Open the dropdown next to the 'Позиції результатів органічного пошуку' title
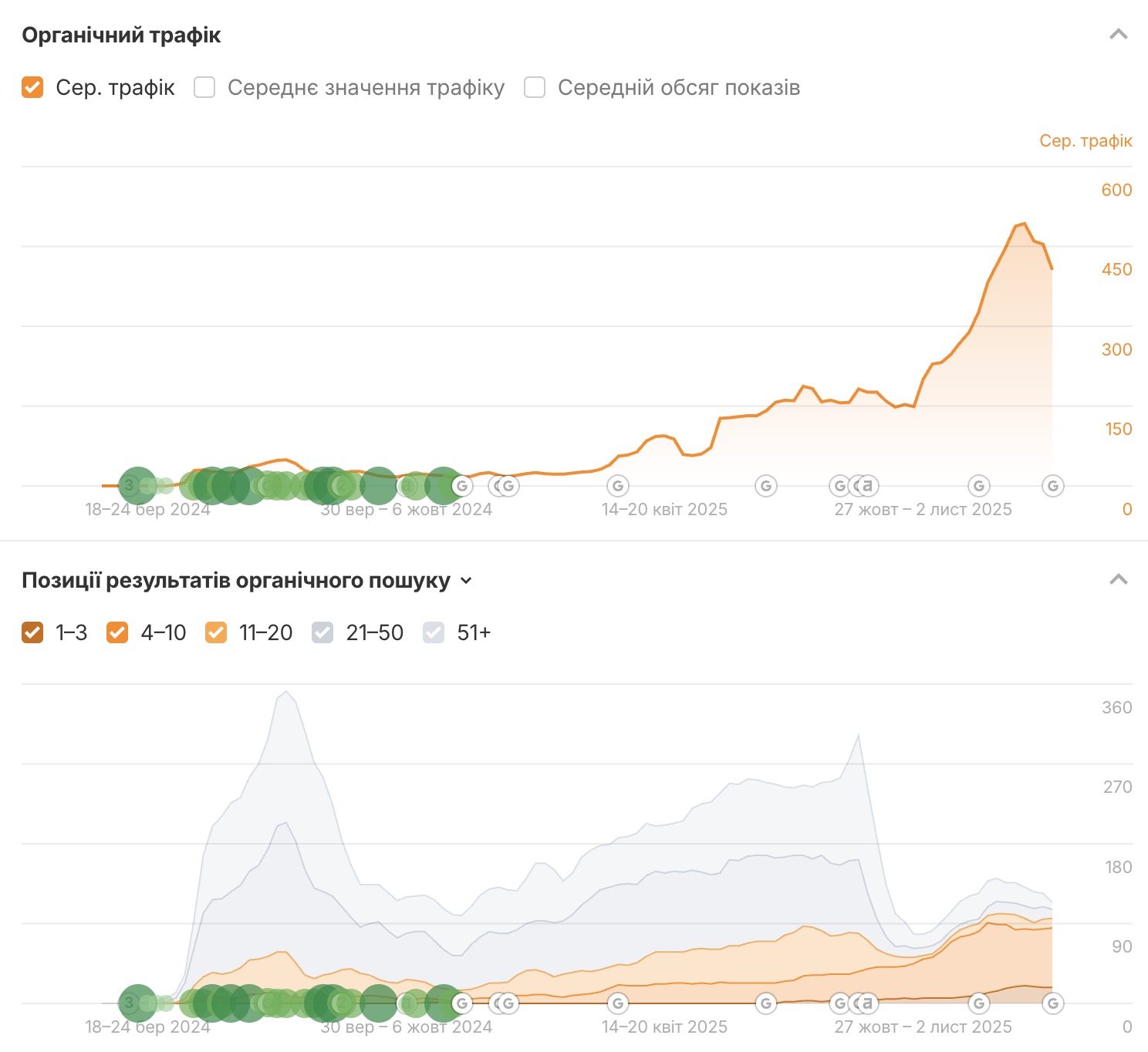Screen dimensions: 1148x1052 coord(466,581)
